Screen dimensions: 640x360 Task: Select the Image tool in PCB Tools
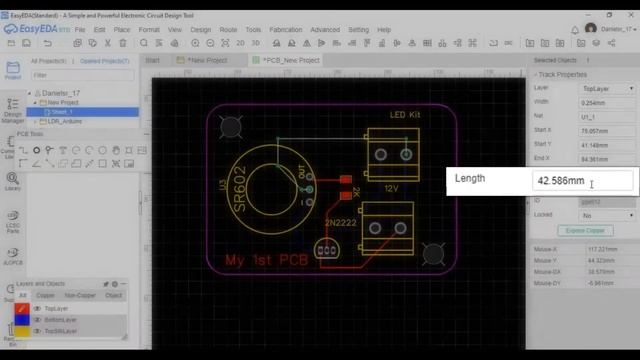(142, 151)
